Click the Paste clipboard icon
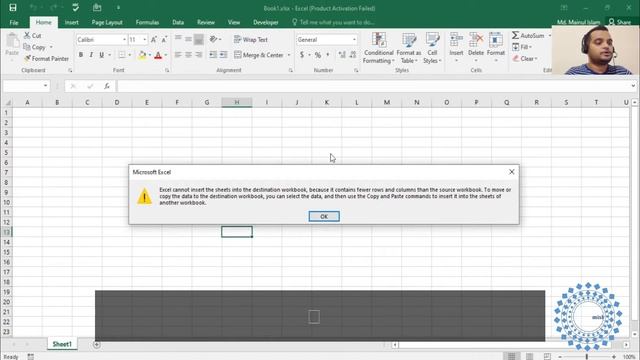The height and width of the screenshot is (360, 640). (x=12, y=41)
